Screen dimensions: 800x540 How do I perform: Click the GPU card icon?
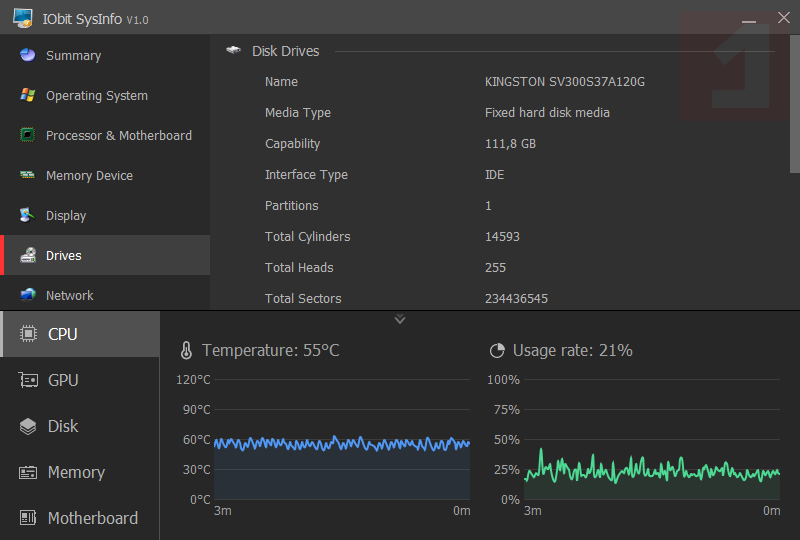point(28,380)
